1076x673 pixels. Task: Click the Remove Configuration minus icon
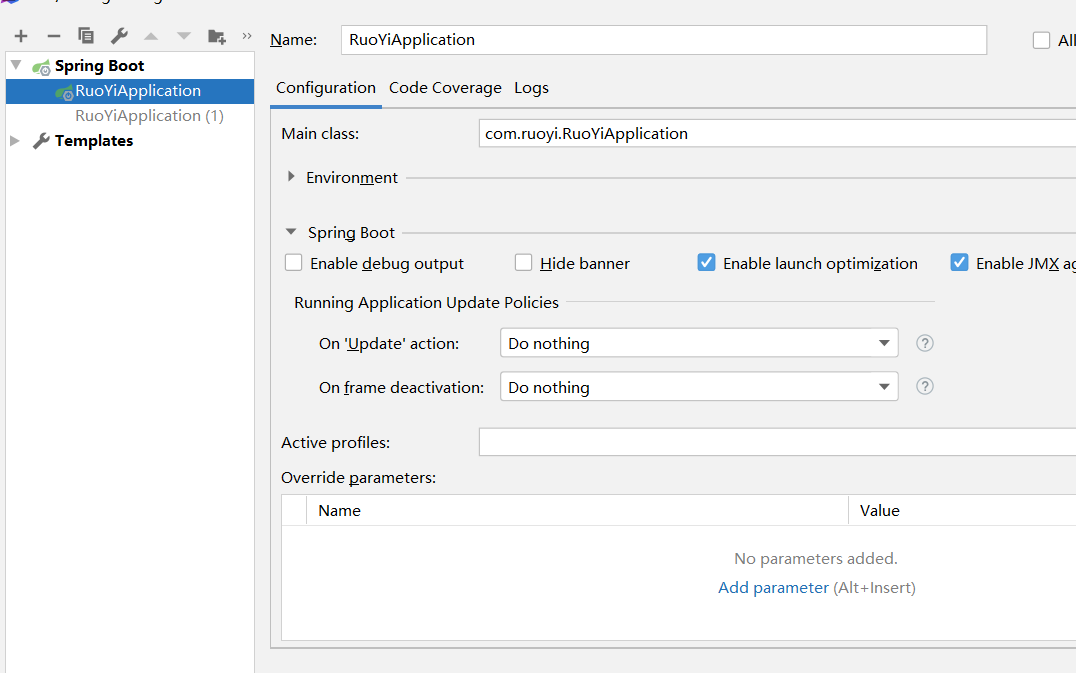54,36
